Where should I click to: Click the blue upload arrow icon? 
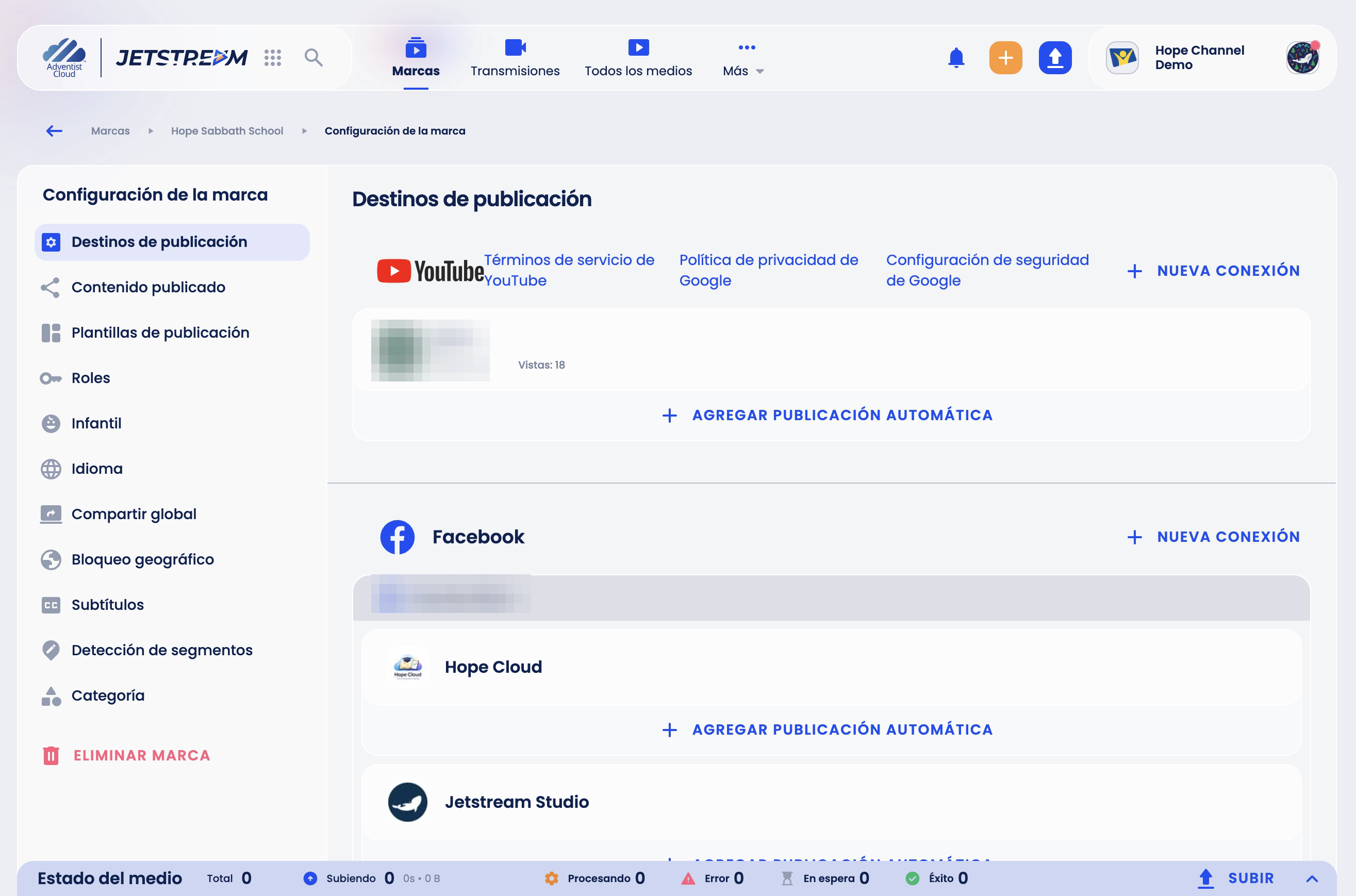click(1055, 58)
